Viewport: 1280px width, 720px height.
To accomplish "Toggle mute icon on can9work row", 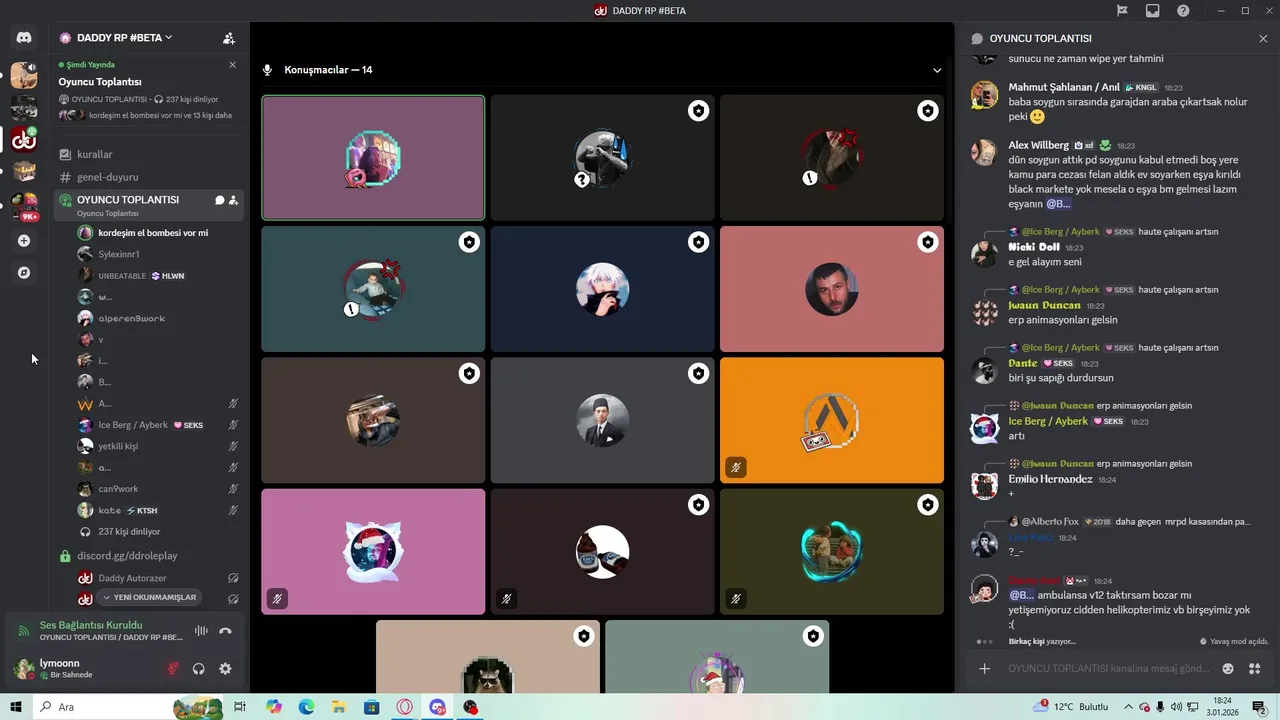I will (x=233, y=489).
